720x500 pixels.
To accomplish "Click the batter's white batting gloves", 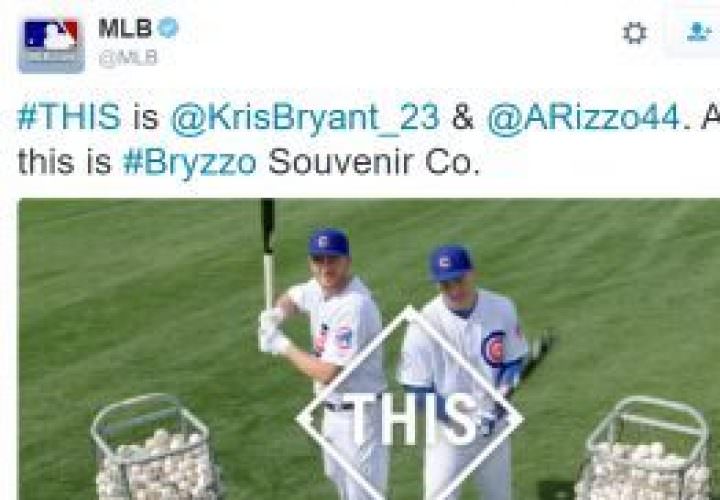I will (x=272, y=331).
